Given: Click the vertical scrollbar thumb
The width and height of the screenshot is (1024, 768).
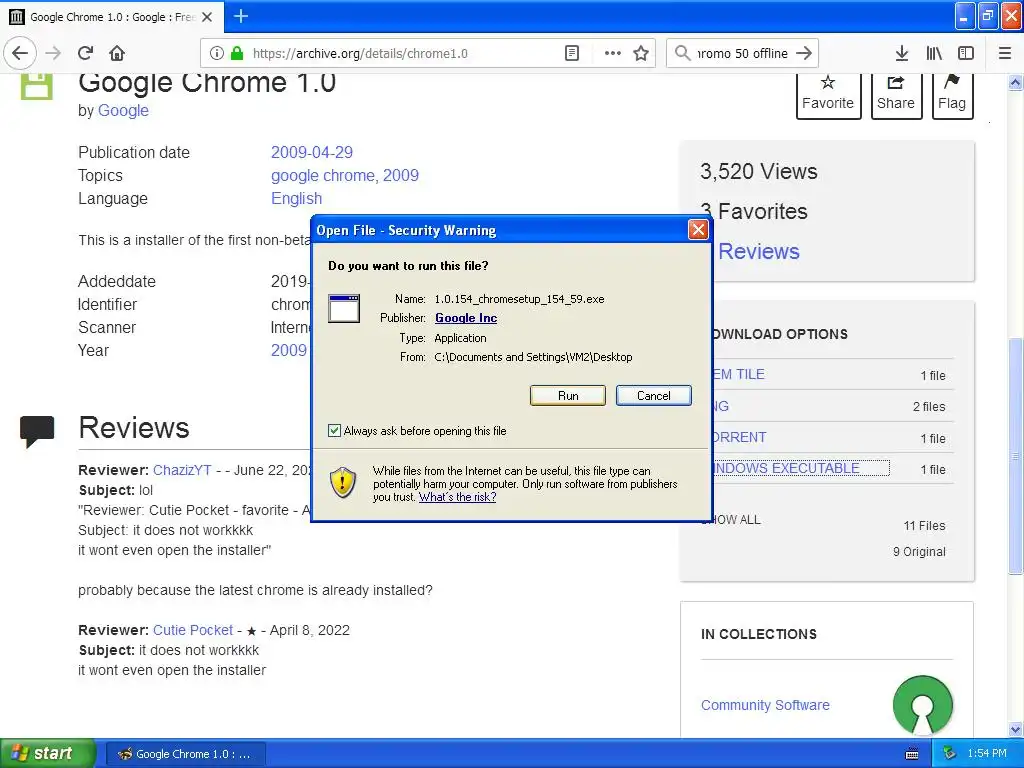Looking at the screenshot, I should click(x=1016, y=456).
